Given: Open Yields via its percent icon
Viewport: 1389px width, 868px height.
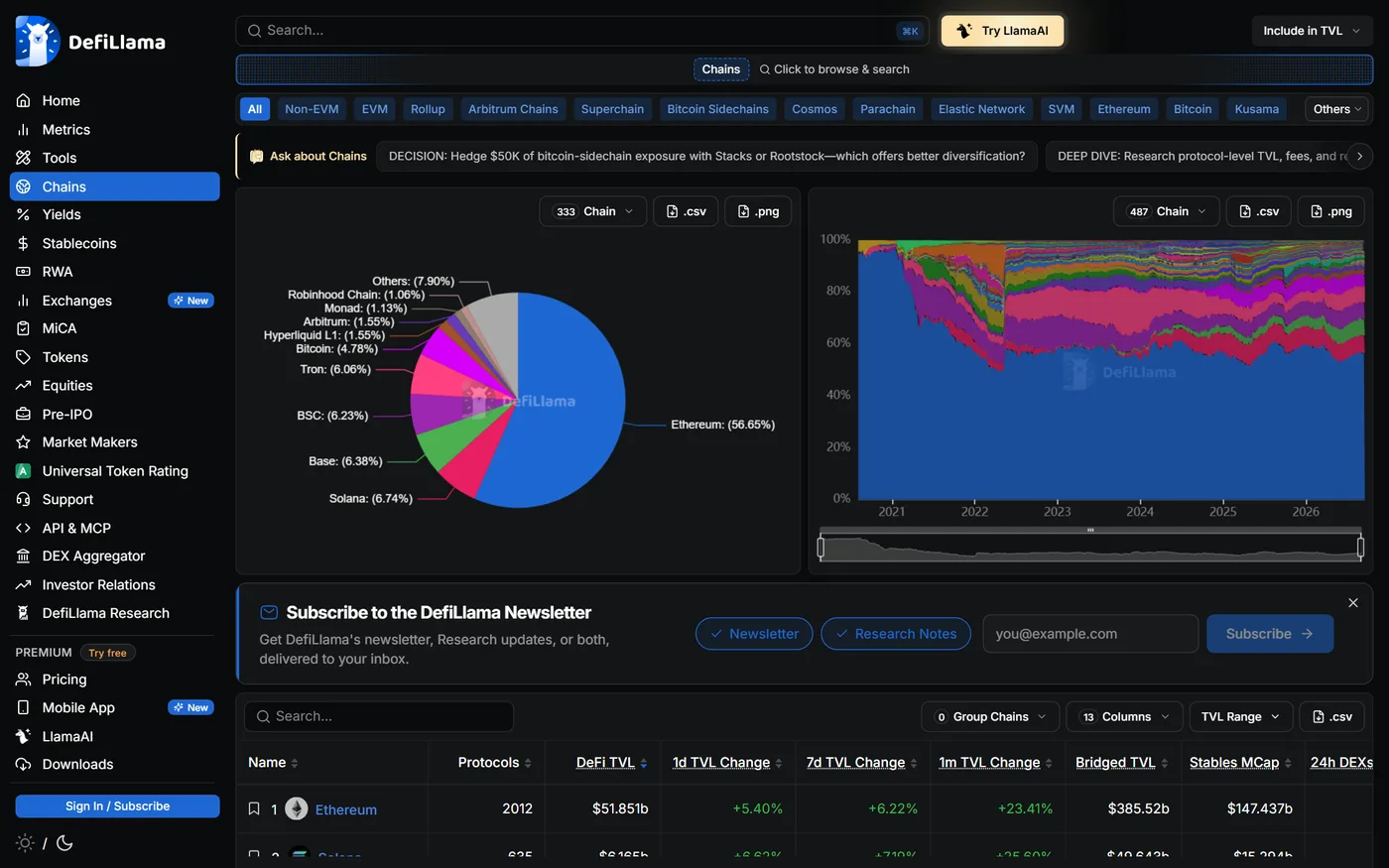Looking at the screenshot, I should (x=23, y=214).
